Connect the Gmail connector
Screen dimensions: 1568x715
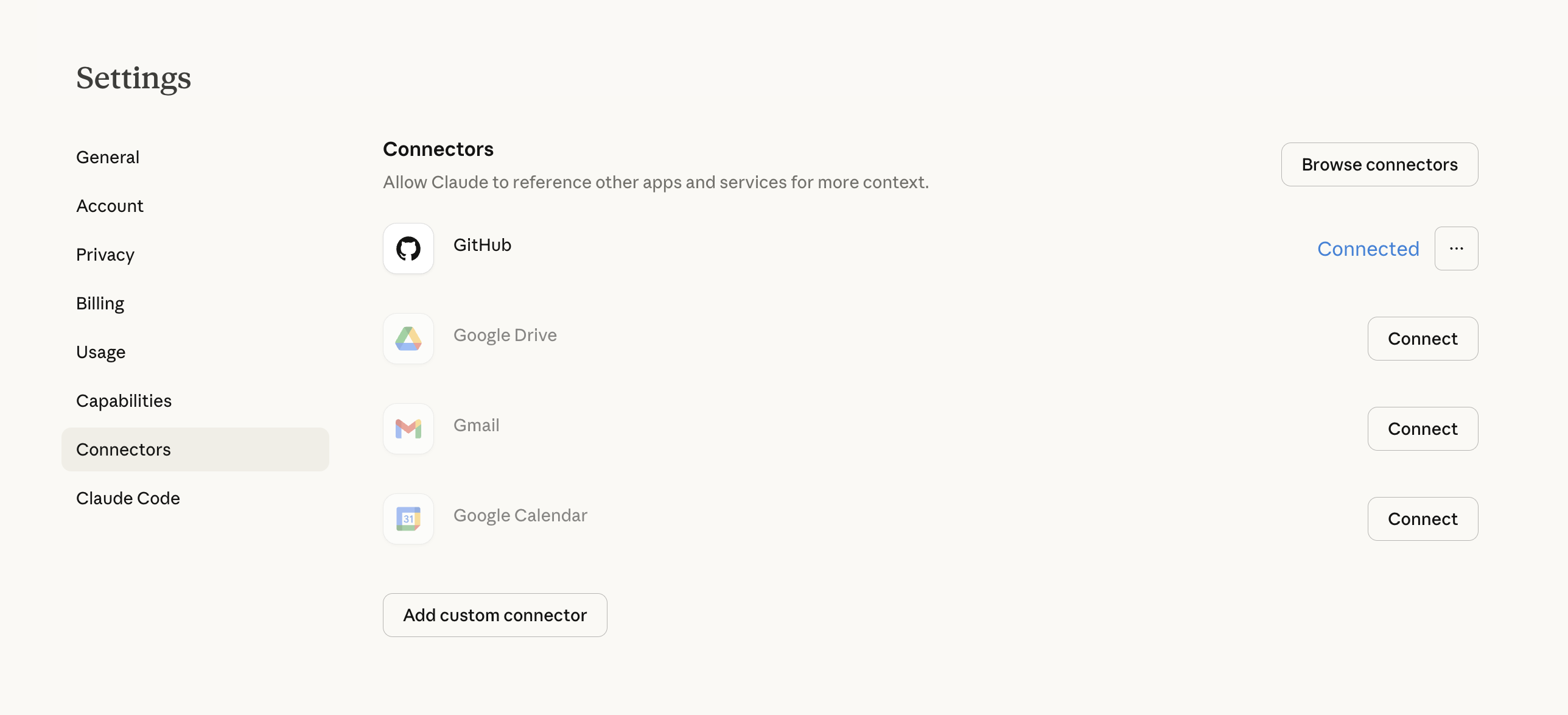[x=1422, y=429]
